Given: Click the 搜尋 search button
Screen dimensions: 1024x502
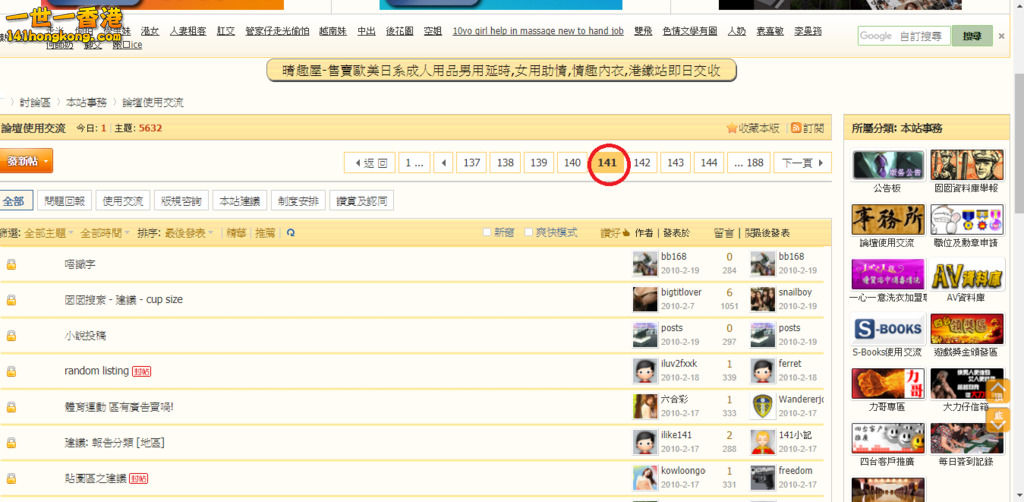Looking at the screenshot, I should tap(972, 37).
